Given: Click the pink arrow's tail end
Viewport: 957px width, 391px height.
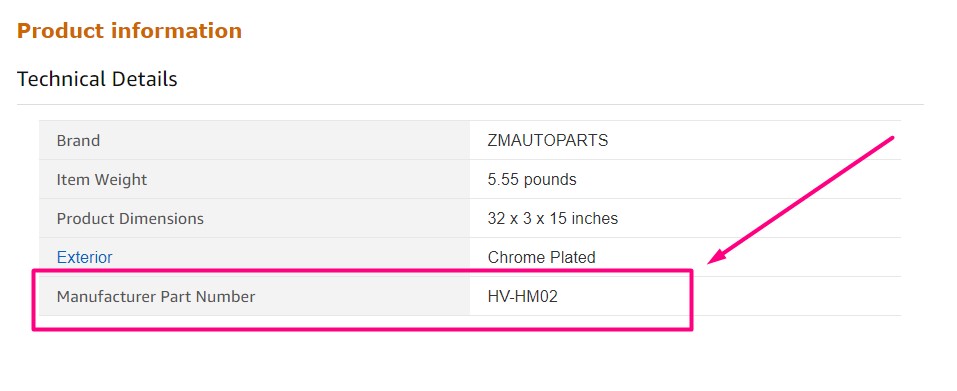Looking at the screenshot, I should (x=890, y=139).
